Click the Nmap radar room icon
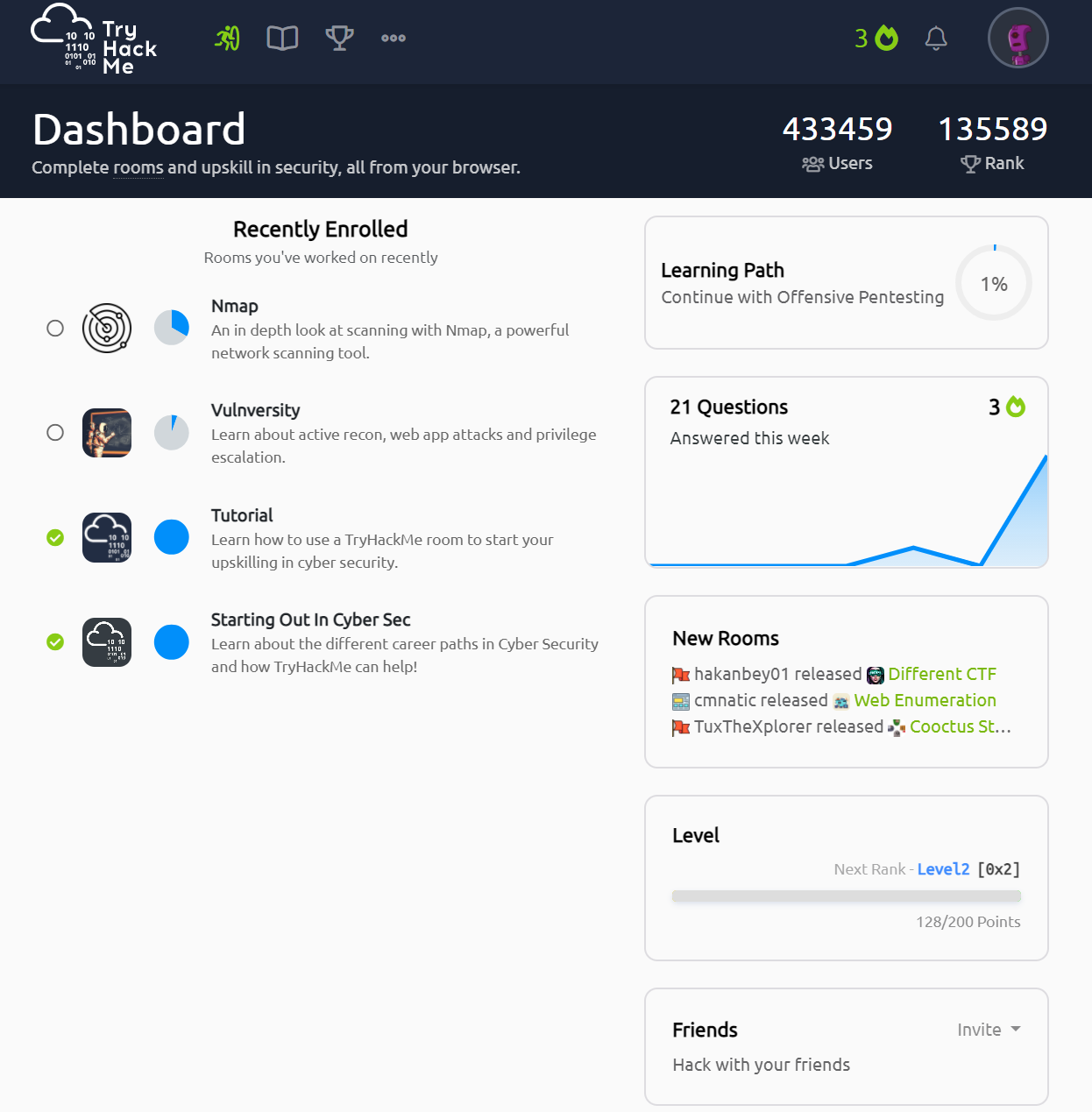This screenshot has height=1112, width=1092. click(x=107, y=329)
